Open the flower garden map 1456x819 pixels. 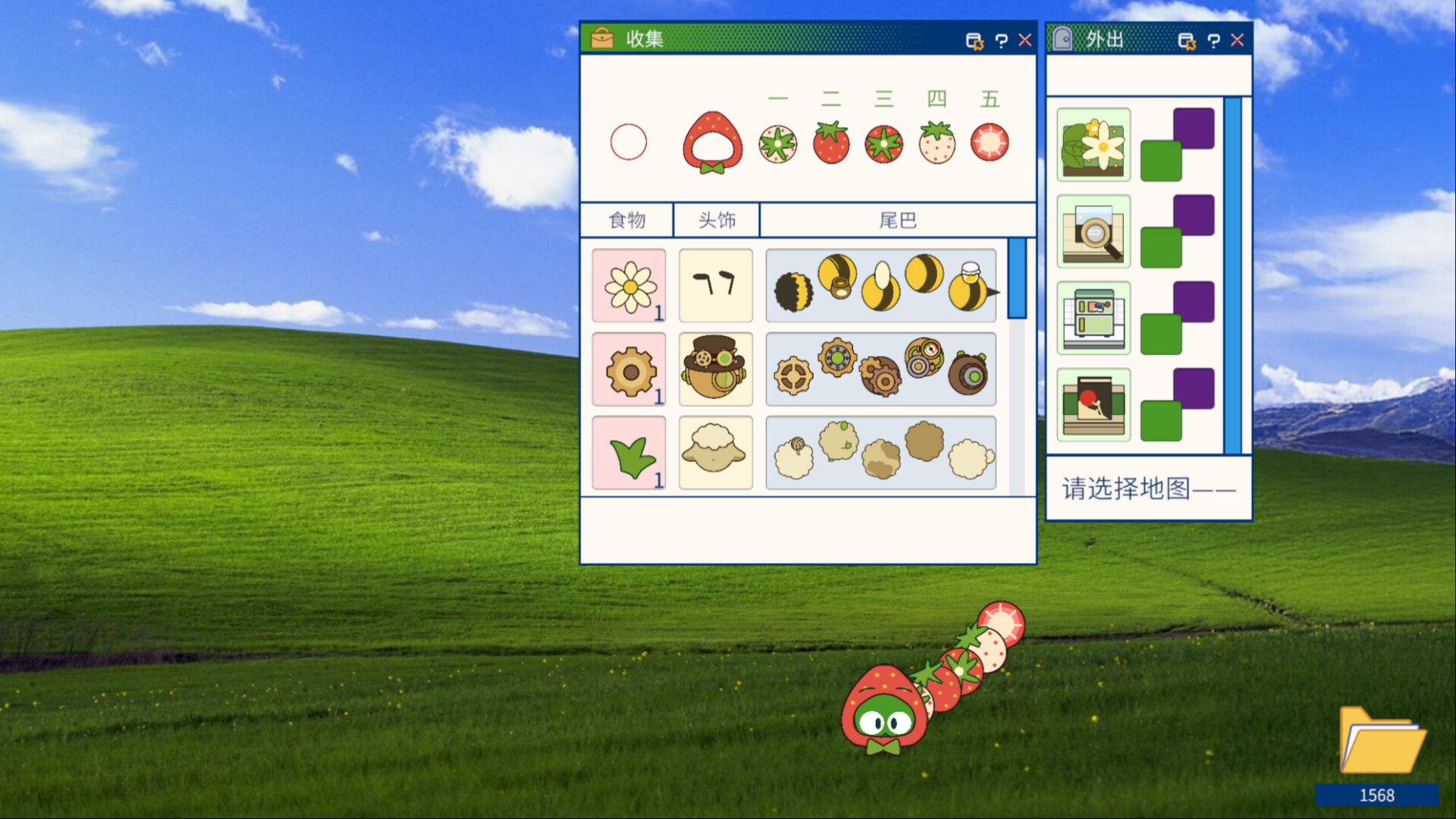tap(1094, 144)
